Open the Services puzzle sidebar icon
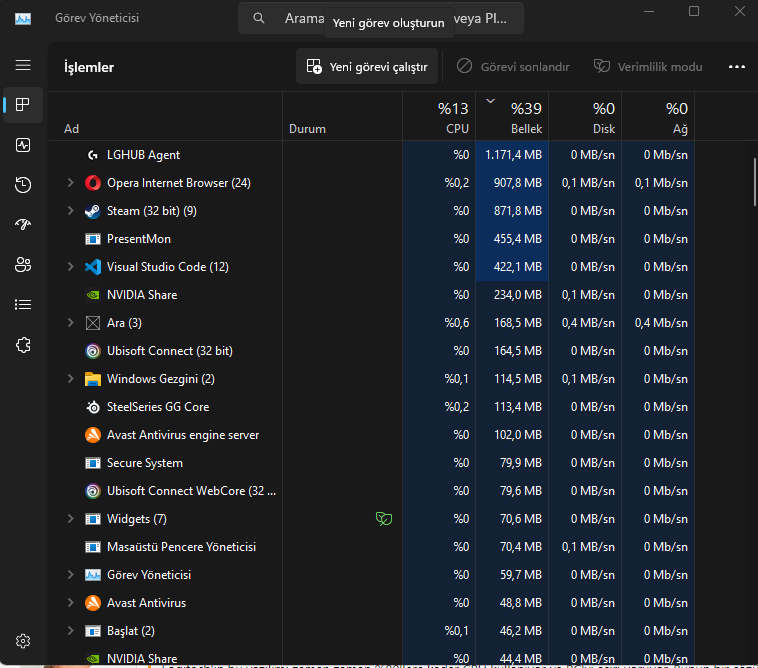758x668 pixels. tap(23, 345)
